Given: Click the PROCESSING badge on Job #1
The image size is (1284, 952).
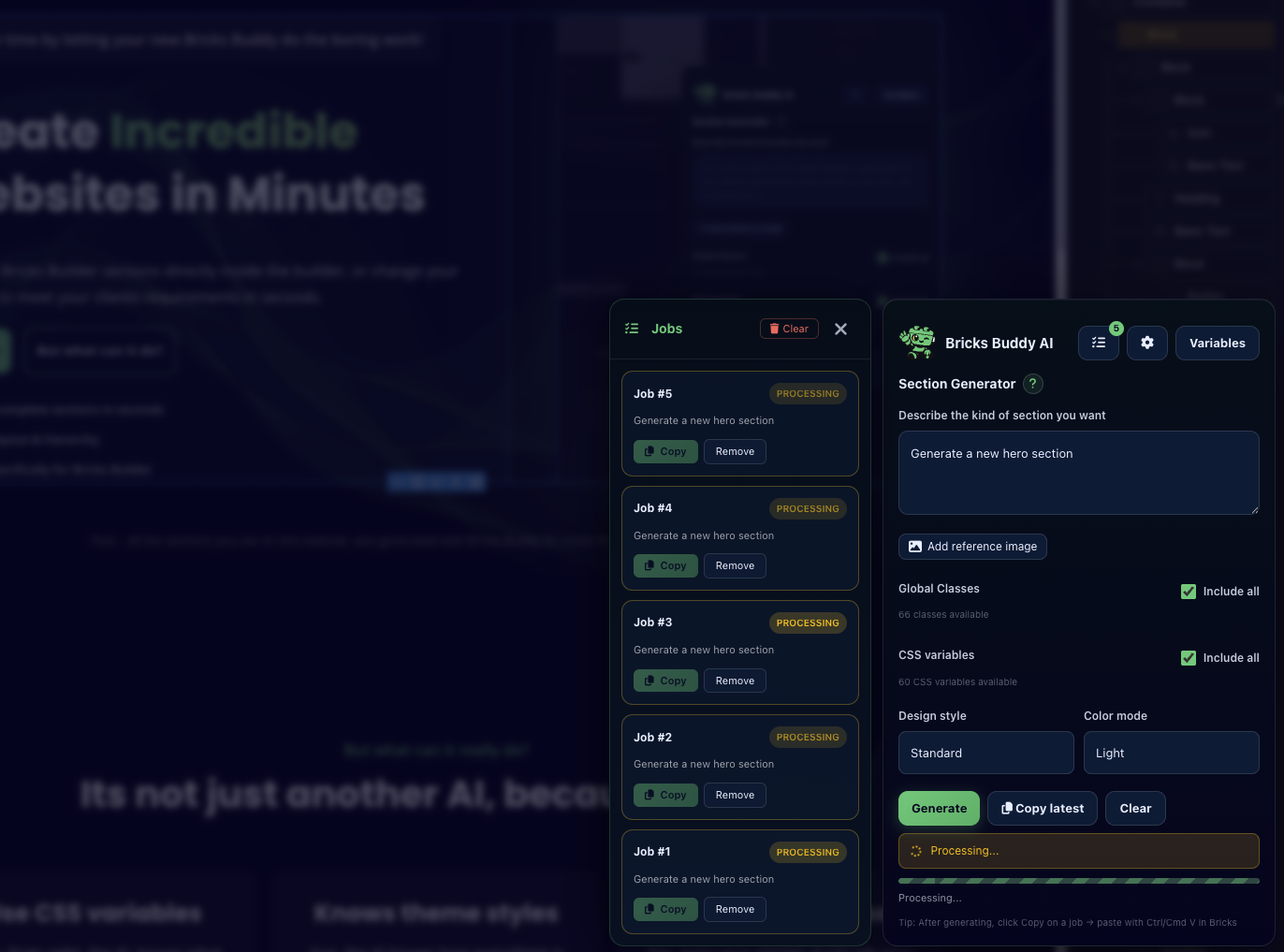Looking at the screenshot, I should coord(808,853).
